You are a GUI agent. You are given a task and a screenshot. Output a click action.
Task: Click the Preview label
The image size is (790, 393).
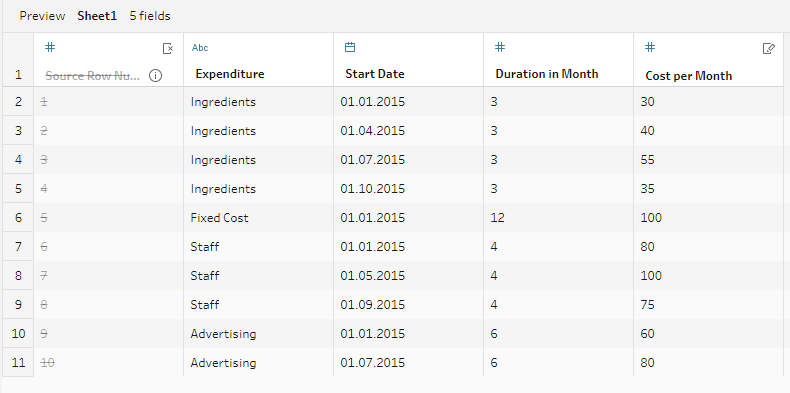(42, 16)
